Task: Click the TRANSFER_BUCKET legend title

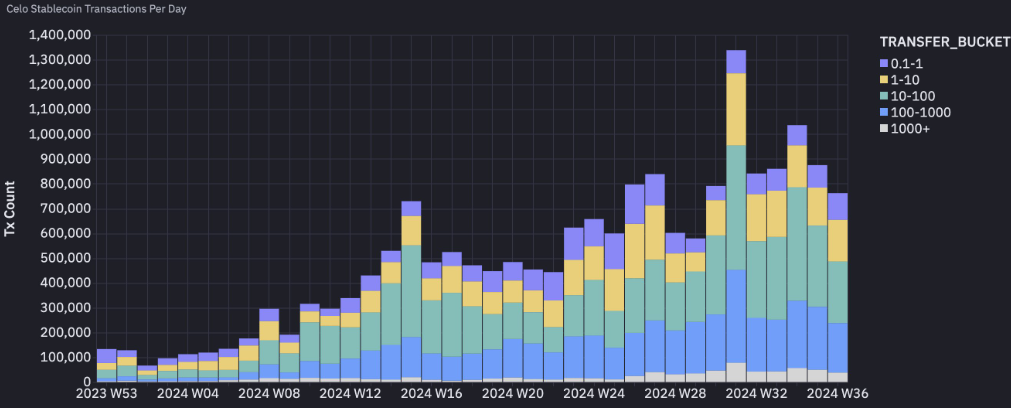Action: tap(945, 43)
